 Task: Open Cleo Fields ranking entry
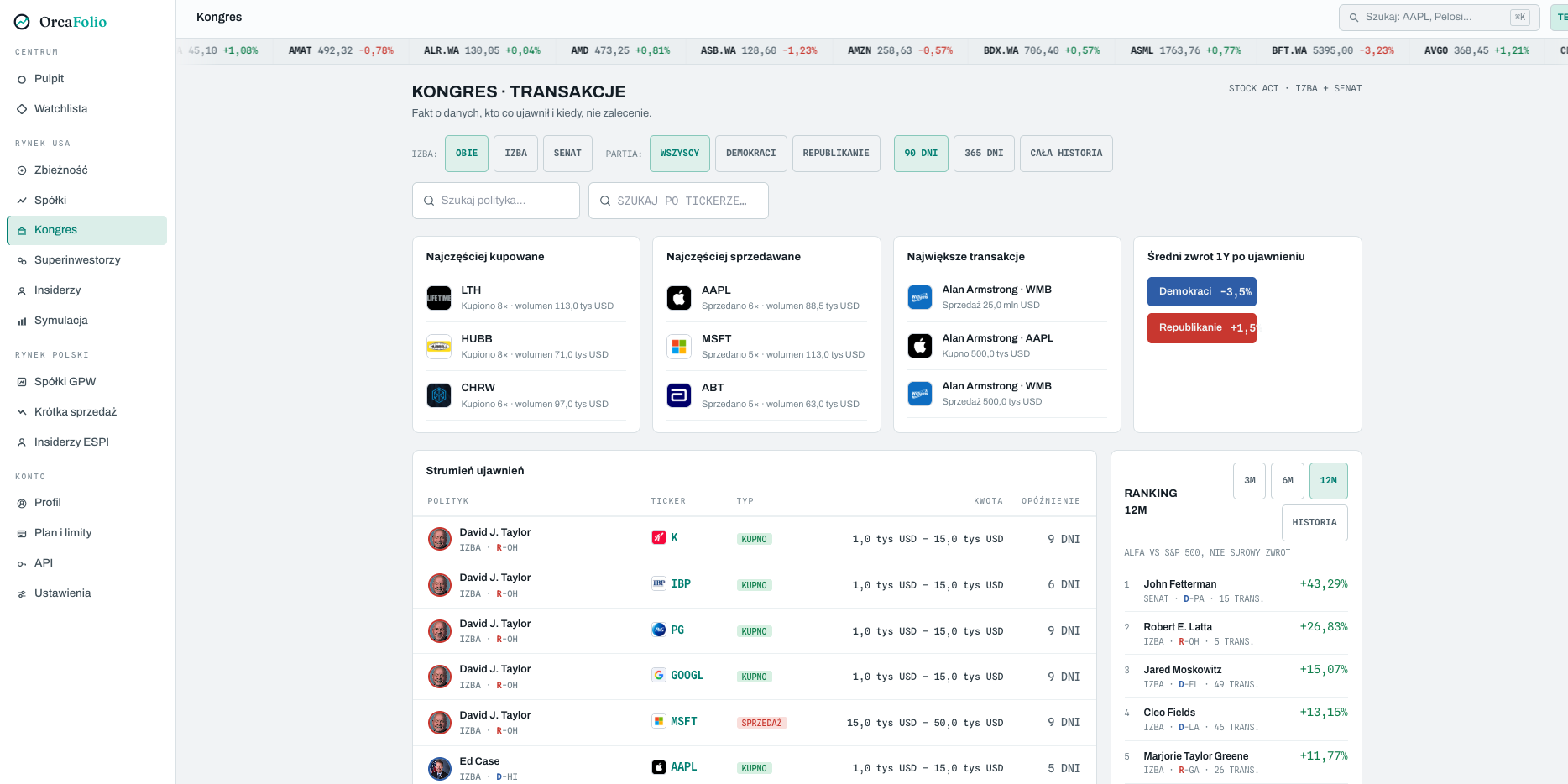(1236, 719)
